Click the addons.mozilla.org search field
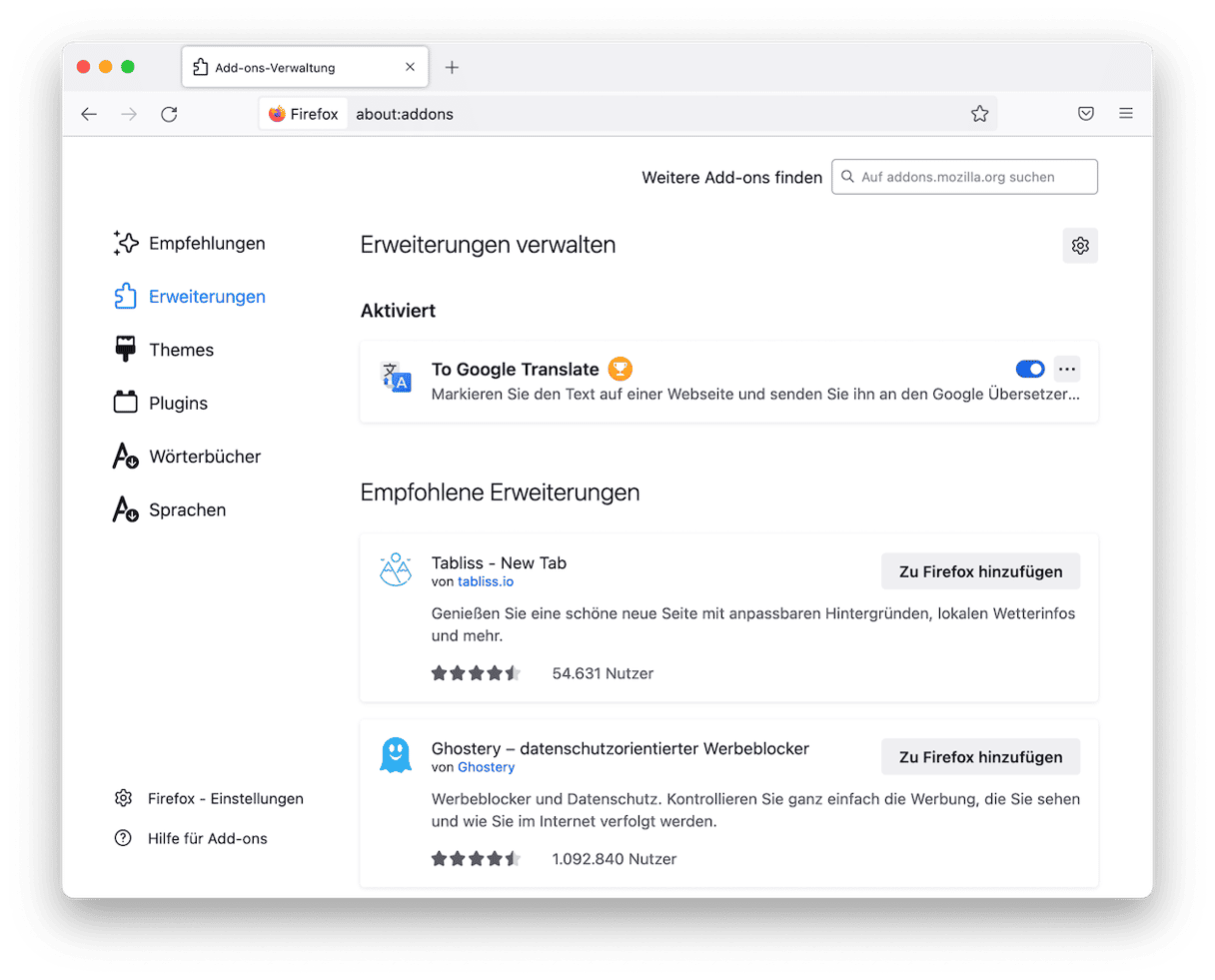Image resolution: width=1215 pixels, height=980 pixels. pos(964,177)
